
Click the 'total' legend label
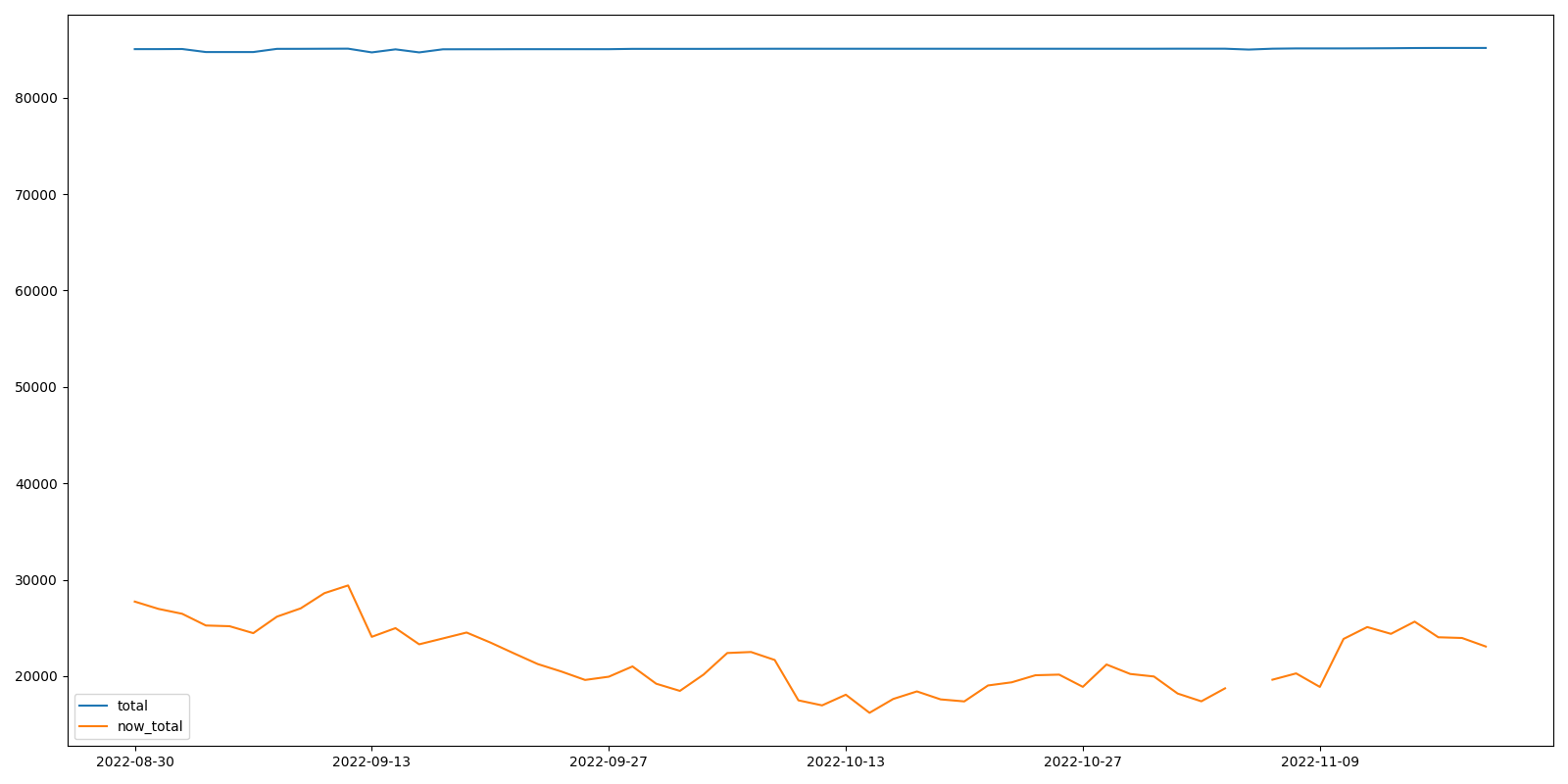(x=132, y=706)
